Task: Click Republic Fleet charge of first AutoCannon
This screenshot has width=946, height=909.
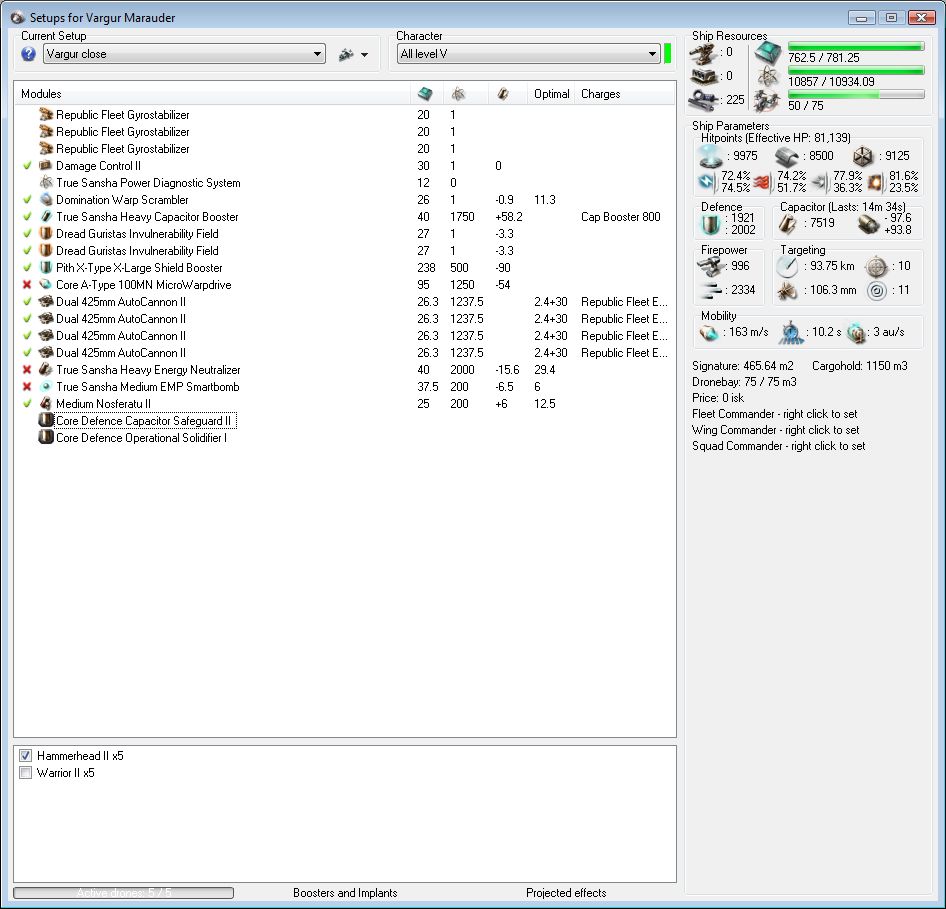Action: [624, 302]
